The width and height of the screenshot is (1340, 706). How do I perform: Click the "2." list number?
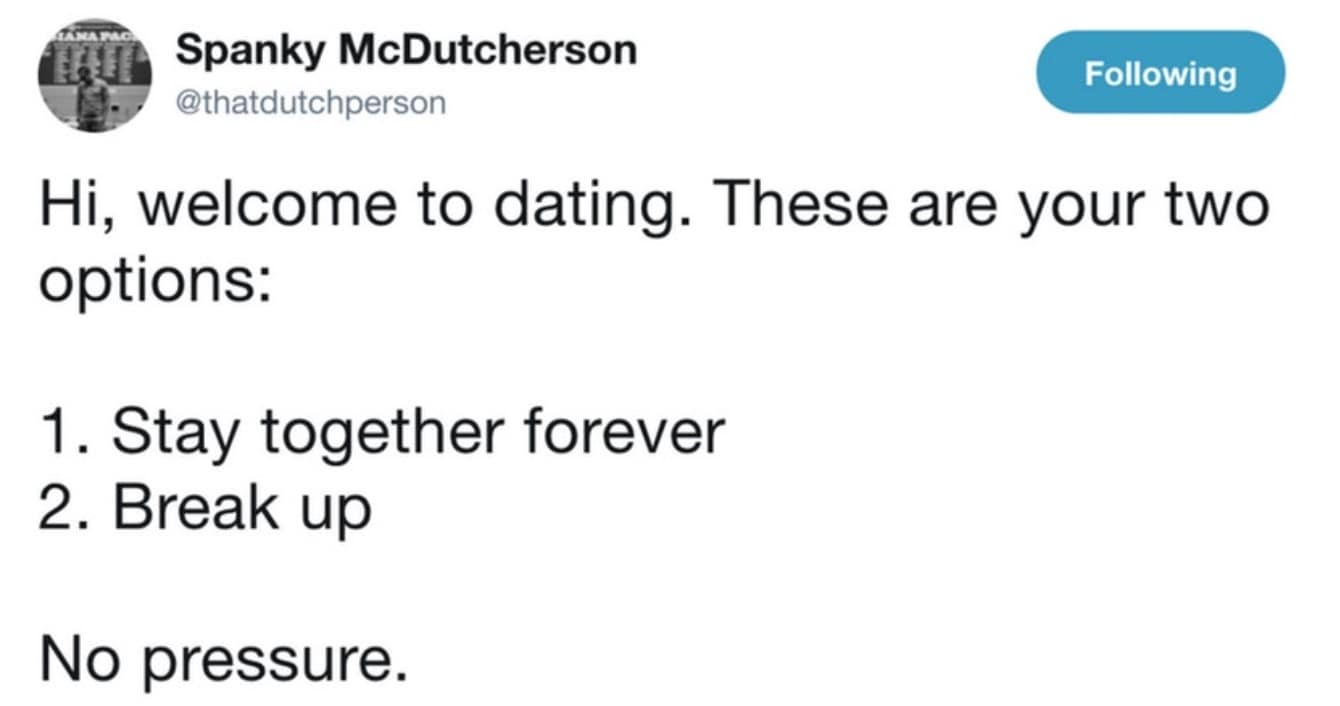[66, 508]
